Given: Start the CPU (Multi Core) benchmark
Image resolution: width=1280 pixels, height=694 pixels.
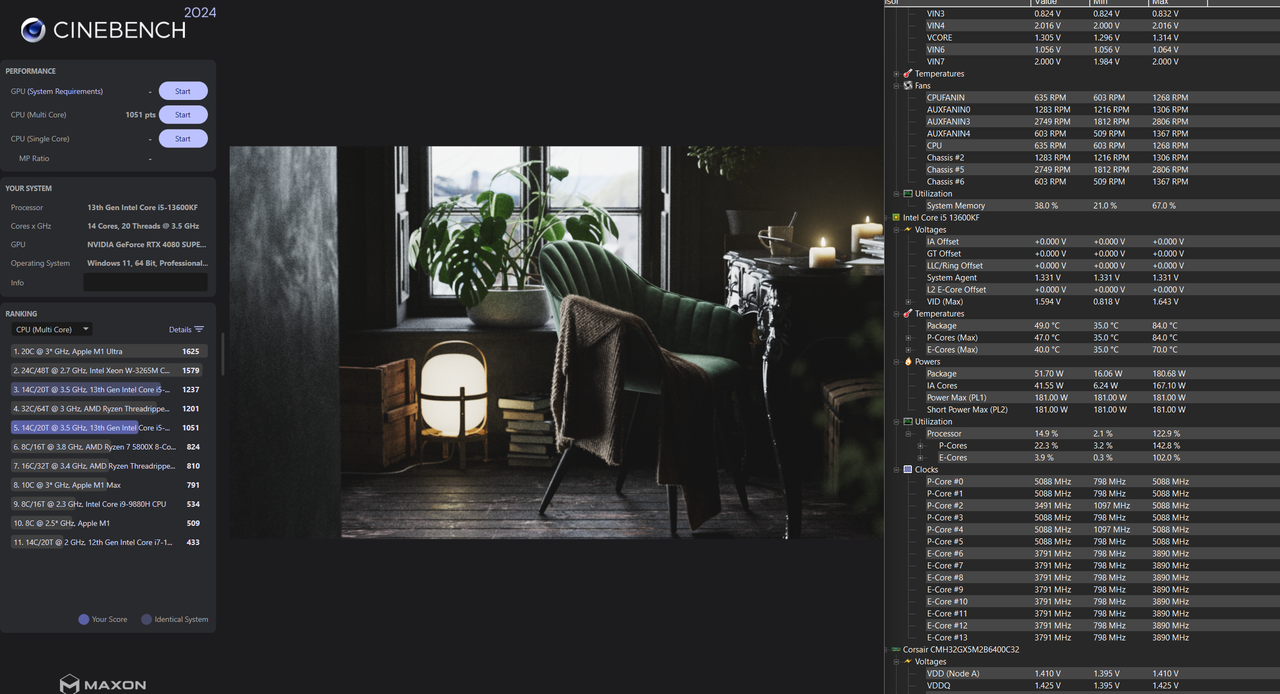Looking at the screenshot, I should click(183, 115).
